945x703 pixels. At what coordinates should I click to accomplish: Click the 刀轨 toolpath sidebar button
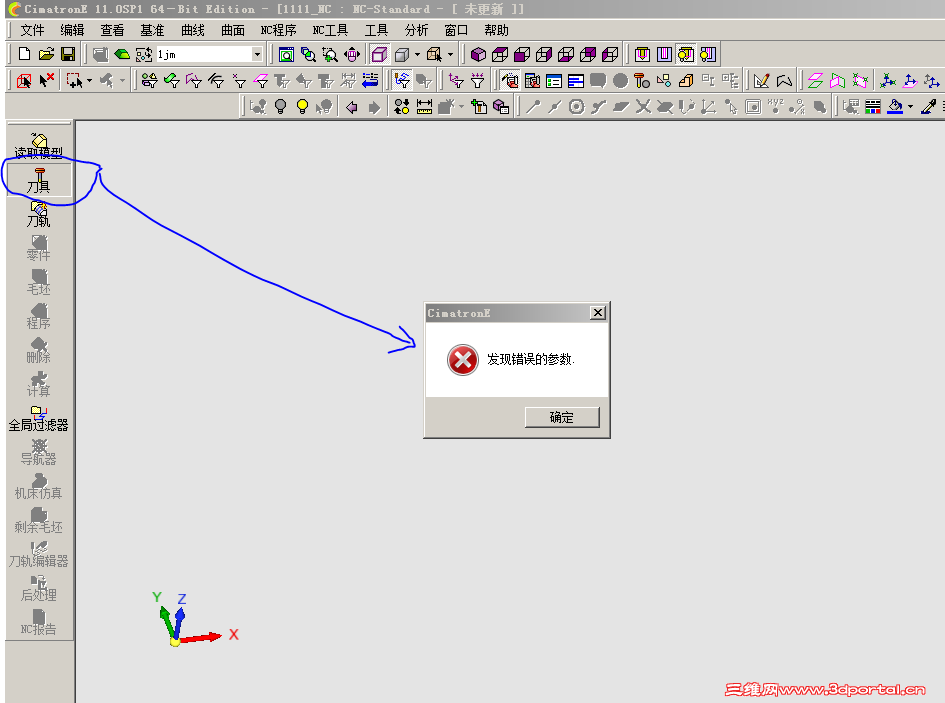39,214
